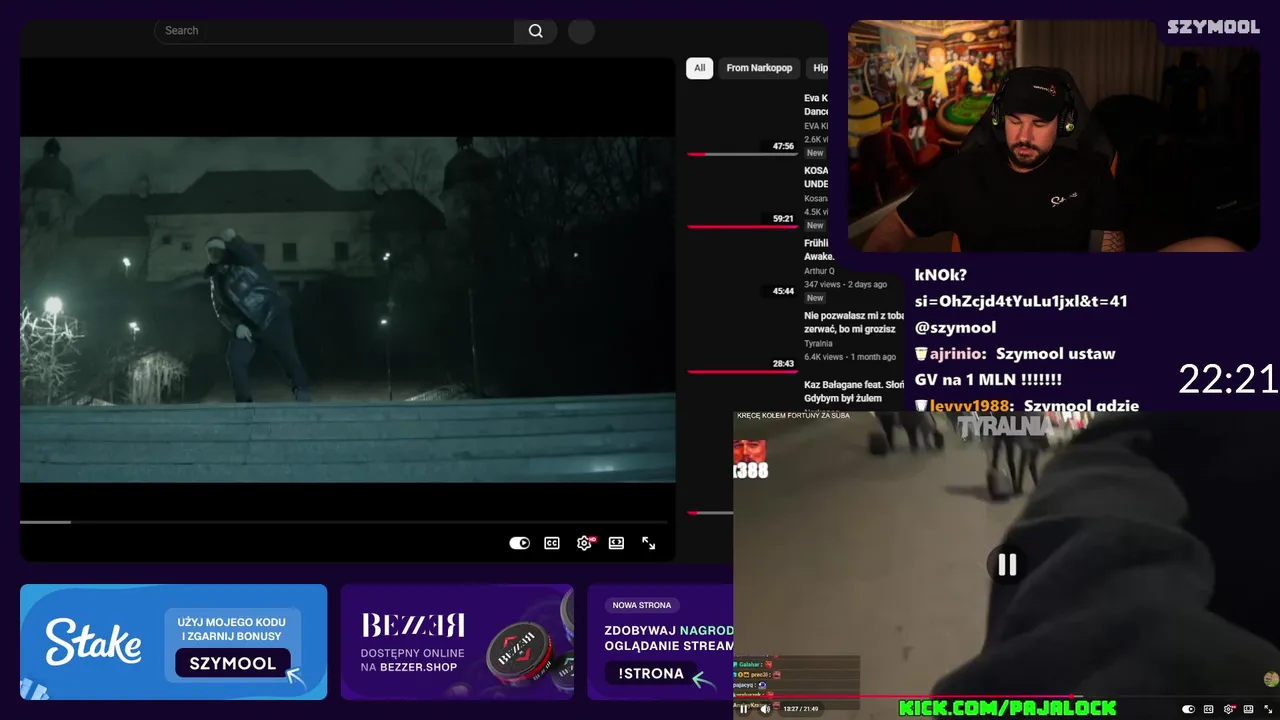Open 'Kaz Bałagane feat. Słoń' suggested video
This screenshot has width=1280, height=720.
853,392
